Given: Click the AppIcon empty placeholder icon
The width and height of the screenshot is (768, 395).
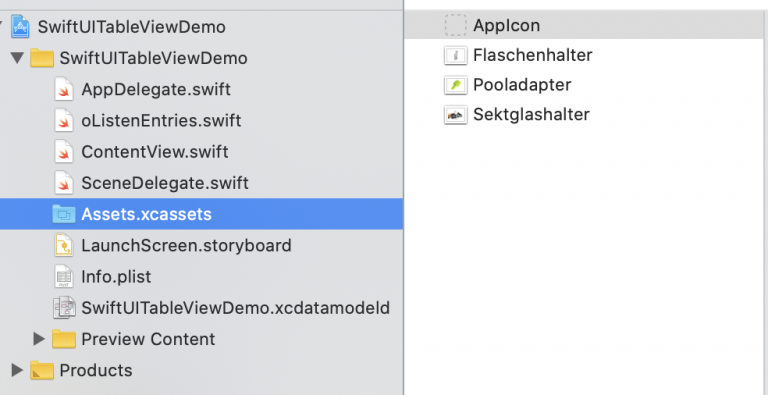Looking at the screenshot, I should (x=456, y=25).
